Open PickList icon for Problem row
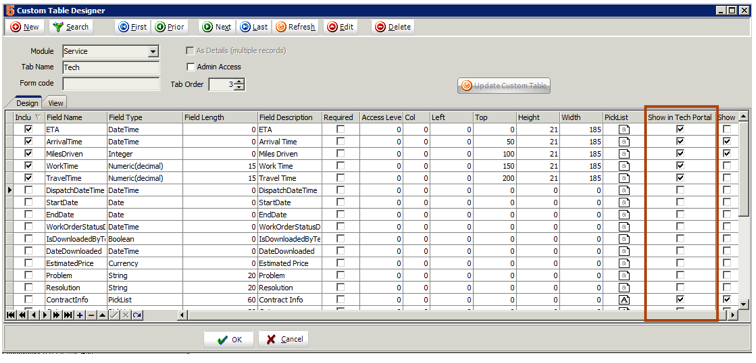The image size is (756, 363). pyautogui.click(x=624, y=276)
